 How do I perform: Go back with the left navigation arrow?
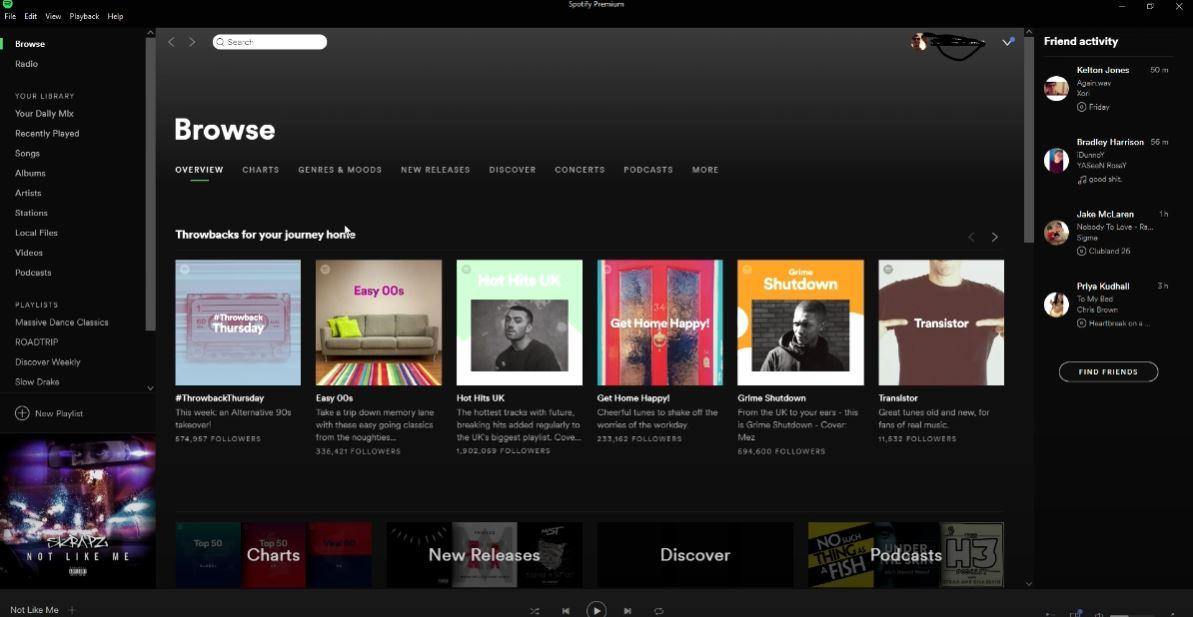pos(171,42)
